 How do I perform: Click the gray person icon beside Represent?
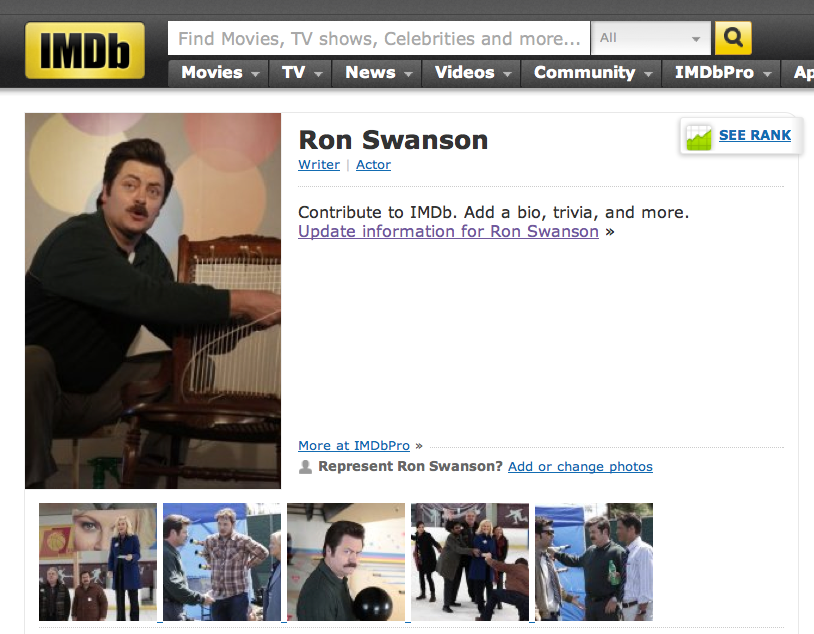pyautogui.click(x=305, y=467)
